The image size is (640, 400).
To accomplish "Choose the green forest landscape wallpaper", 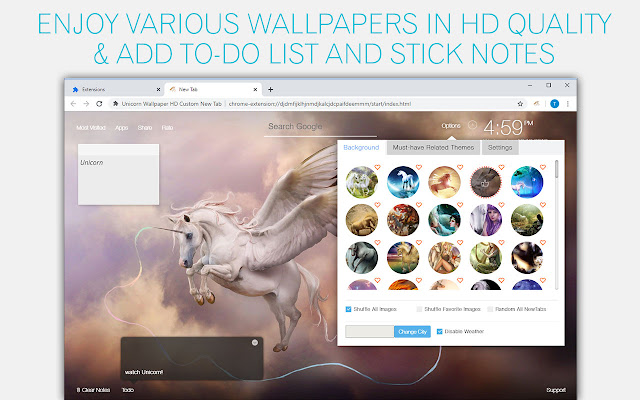I will pos(527,220).
